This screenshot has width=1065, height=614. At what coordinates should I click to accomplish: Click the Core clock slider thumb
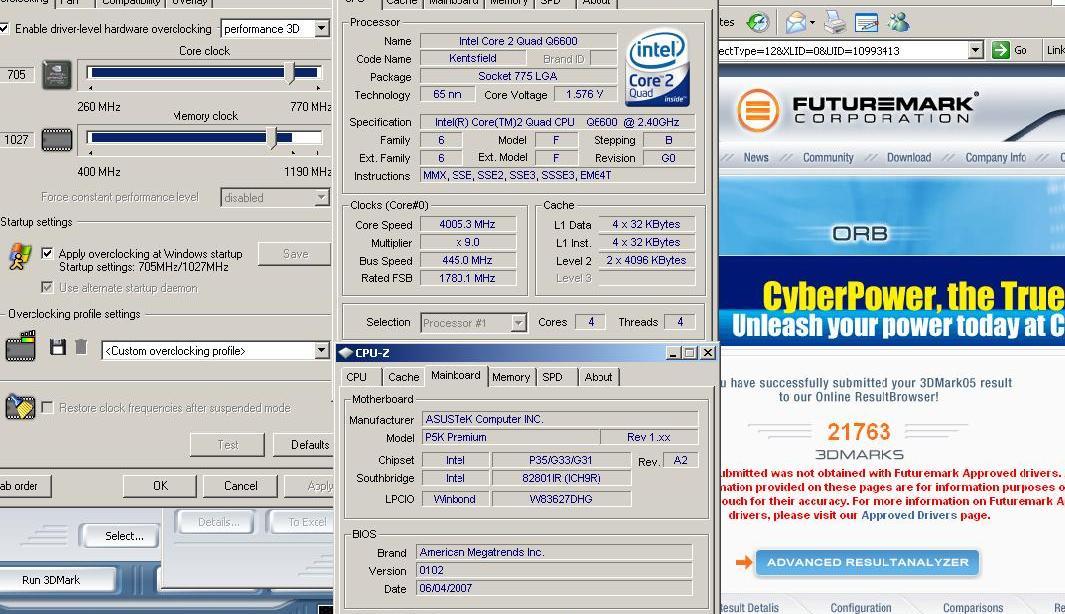(291, 73)
